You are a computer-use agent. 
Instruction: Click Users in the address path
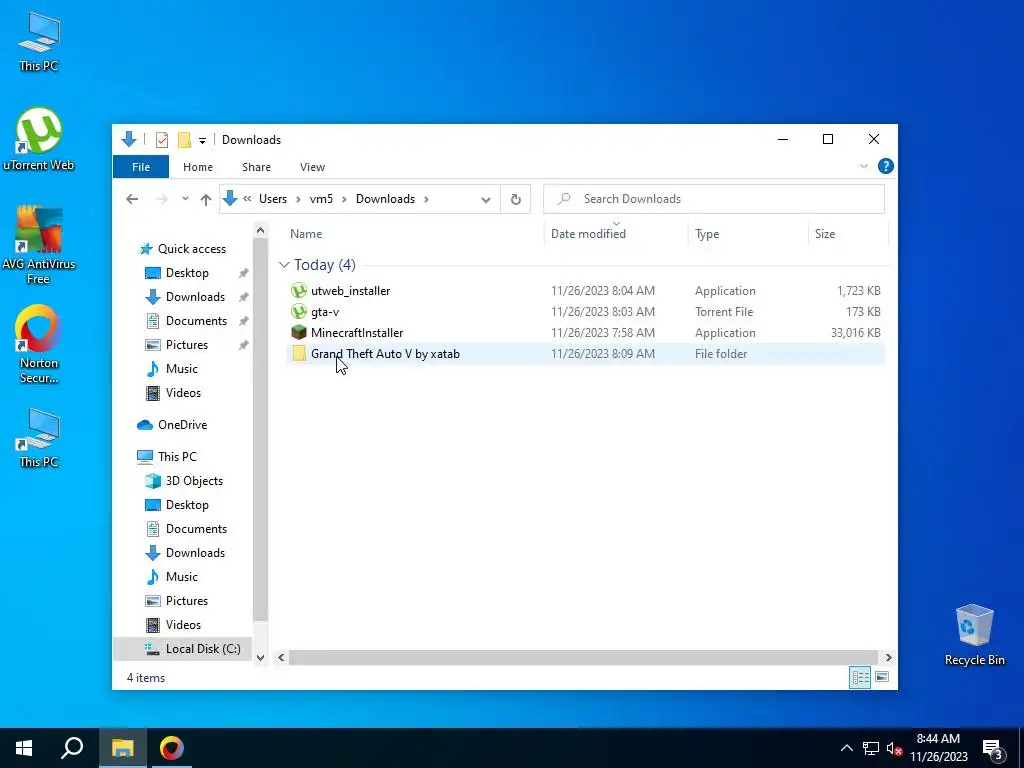click(272, 199)
